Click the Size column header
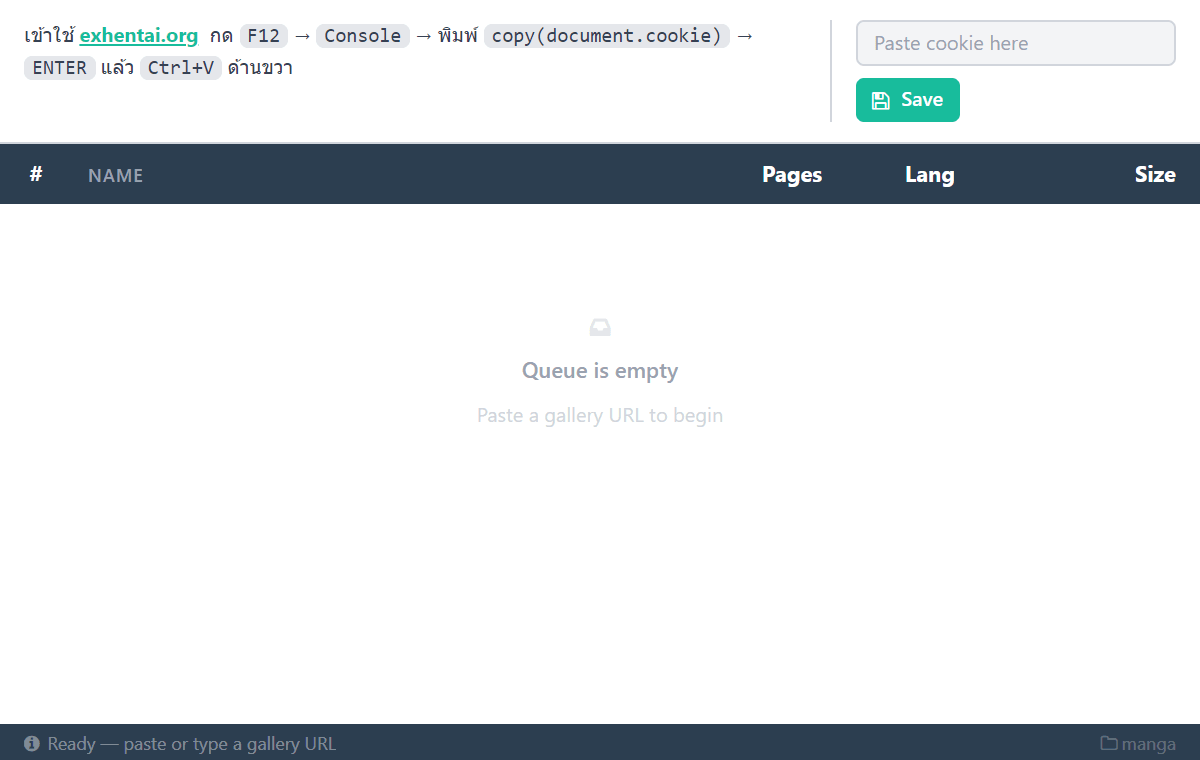Screen dimensions: 1200x760 [1155, 174]
